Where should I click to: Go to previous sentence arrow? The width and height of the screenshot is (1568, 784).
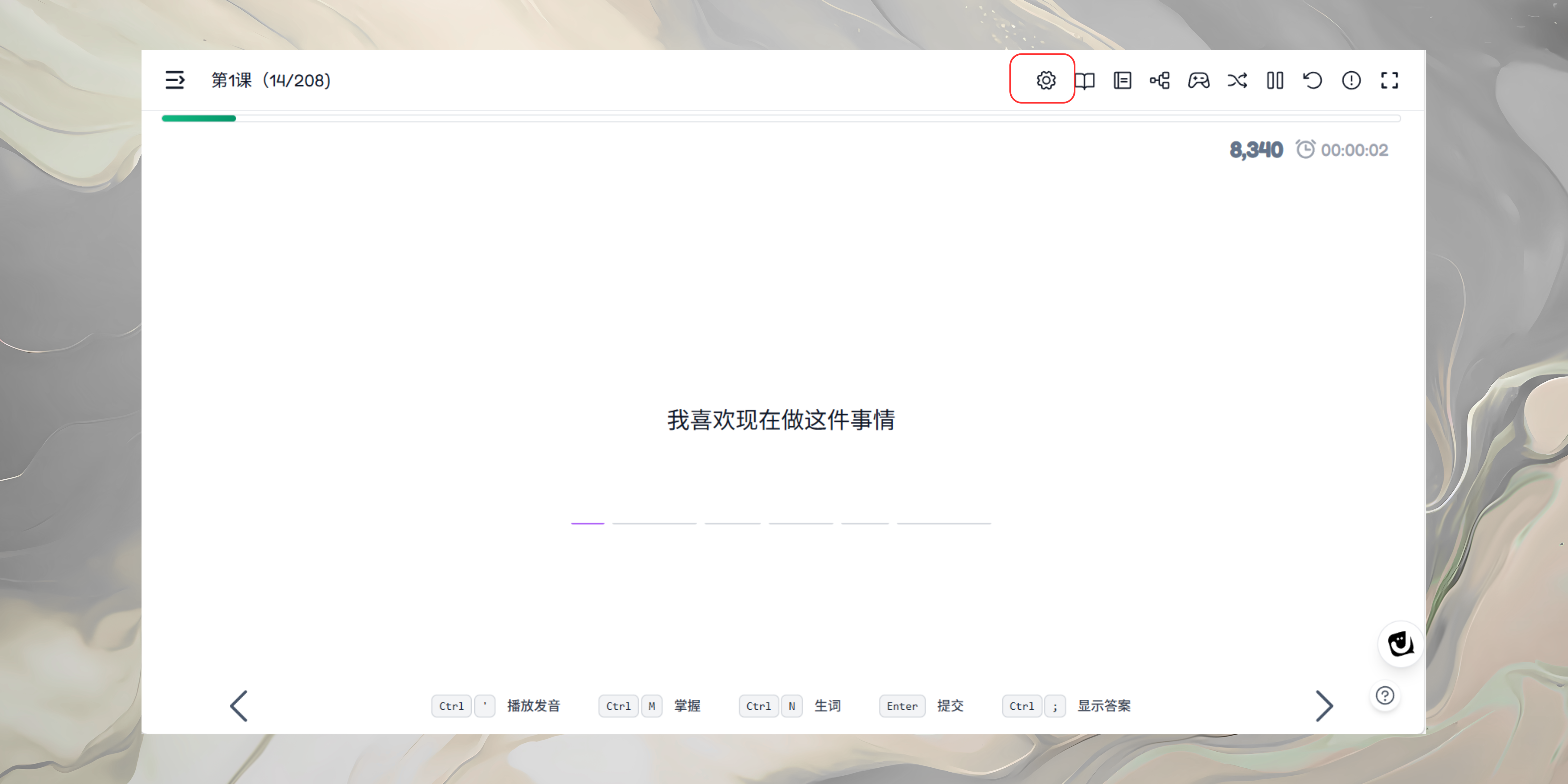pos(239,705)
